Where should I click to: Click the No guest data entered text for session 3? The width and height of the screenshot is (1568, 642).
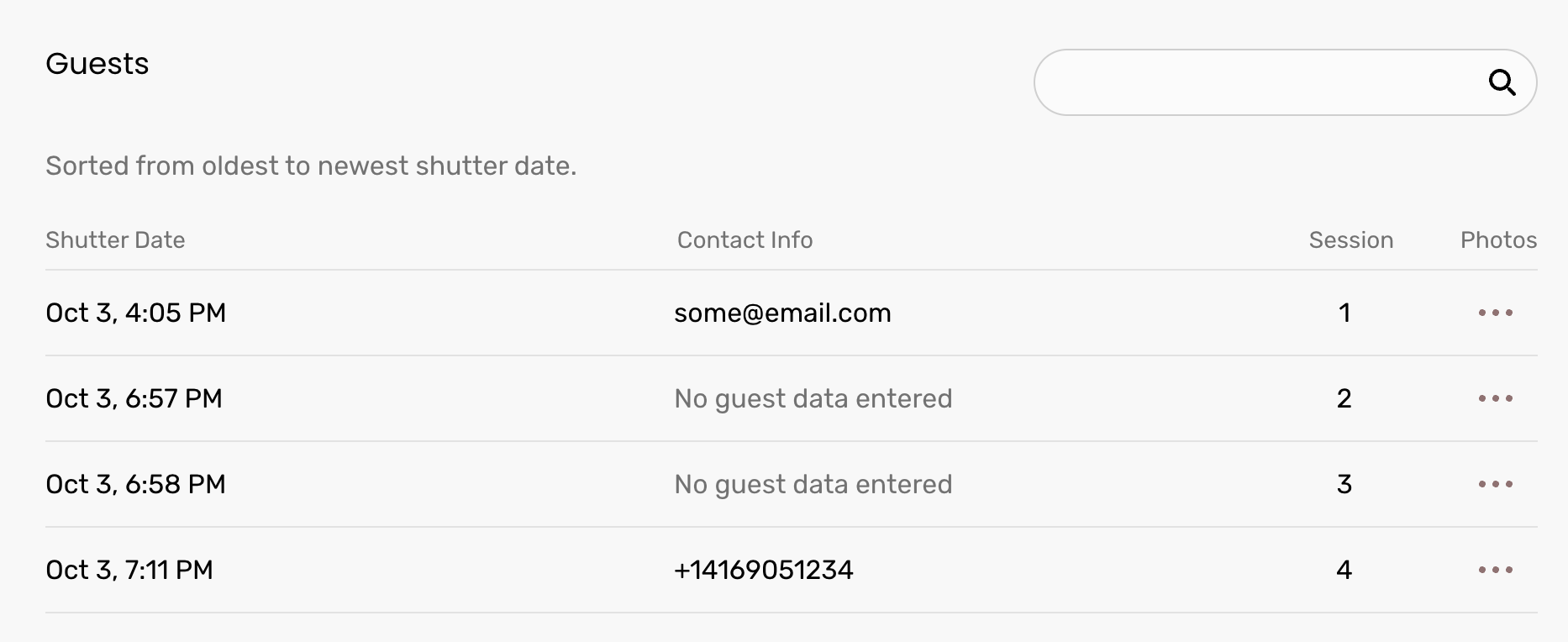813,484
